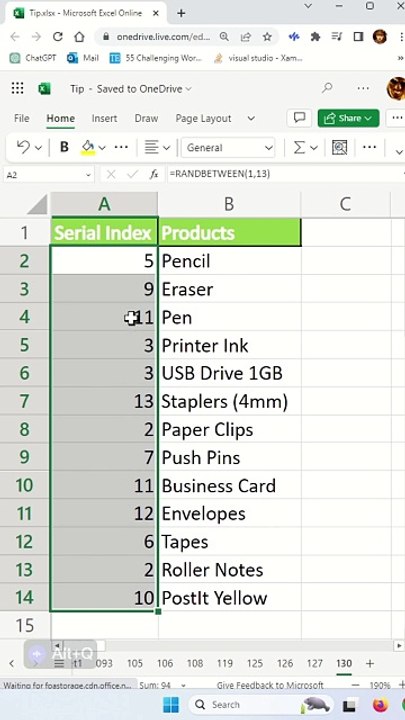Click the text alignment icon

pyautogui.click(x=152, y=147)
